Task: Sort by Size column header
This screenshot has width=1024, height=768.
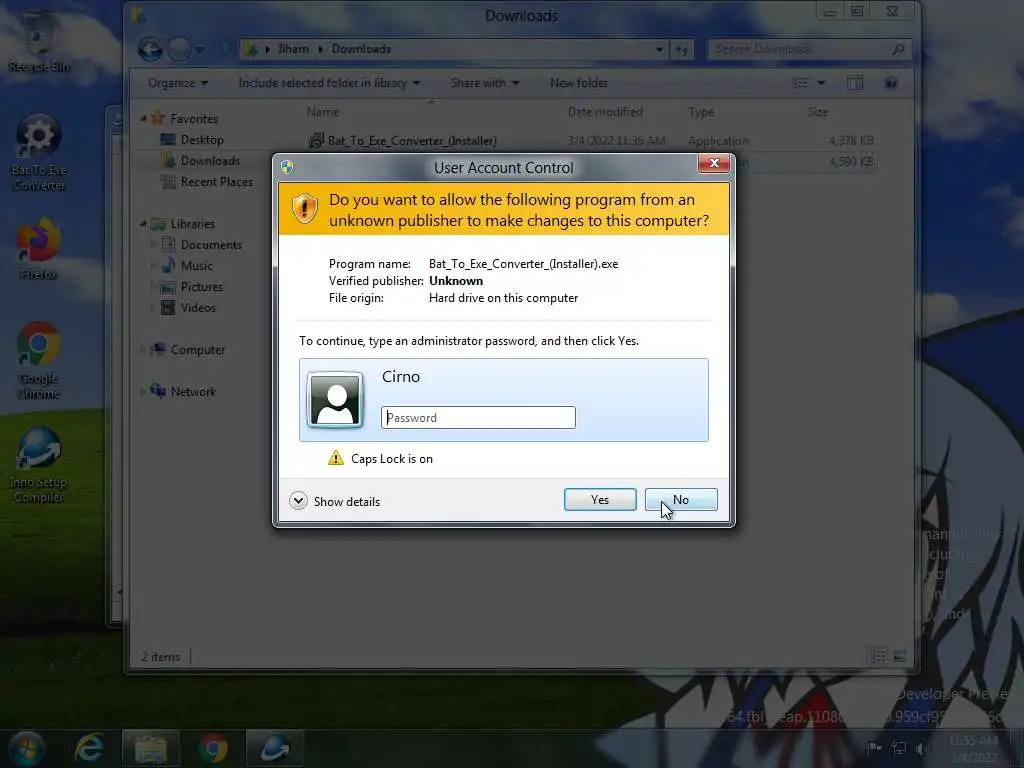Action: (817, 112)
